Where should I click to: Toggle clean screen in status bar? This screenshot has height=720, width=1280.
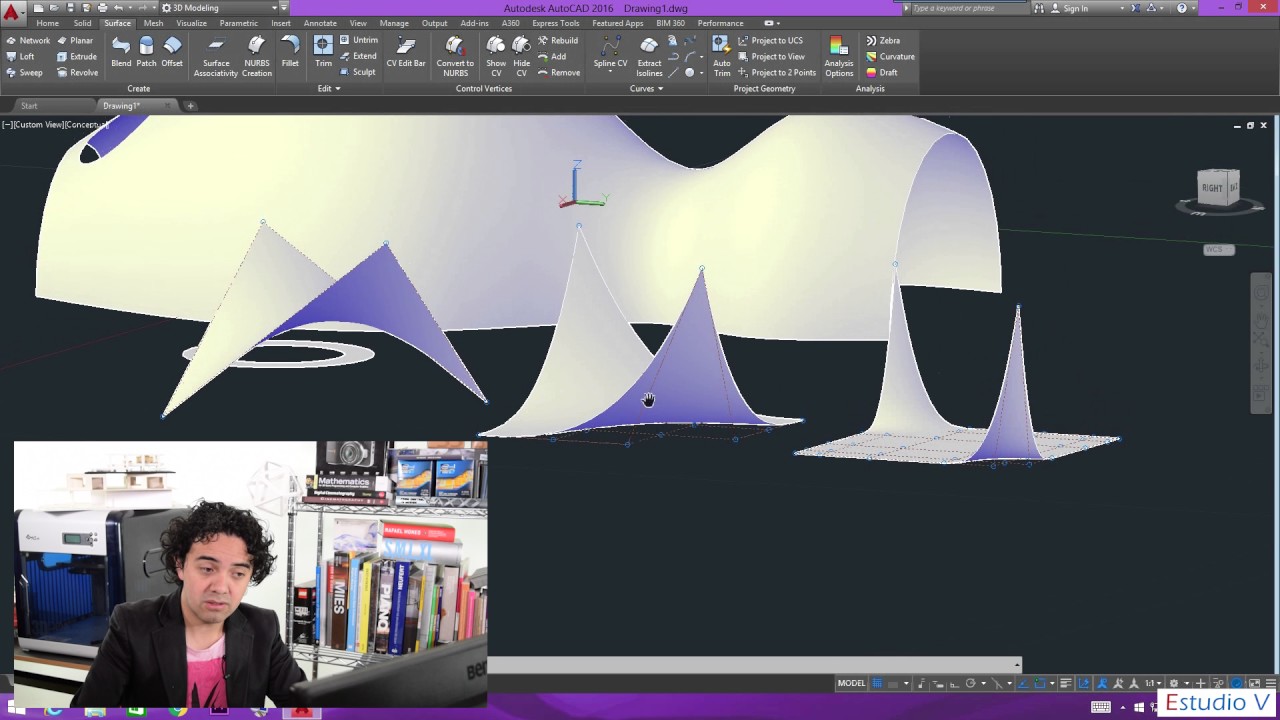coord(1254,684)
